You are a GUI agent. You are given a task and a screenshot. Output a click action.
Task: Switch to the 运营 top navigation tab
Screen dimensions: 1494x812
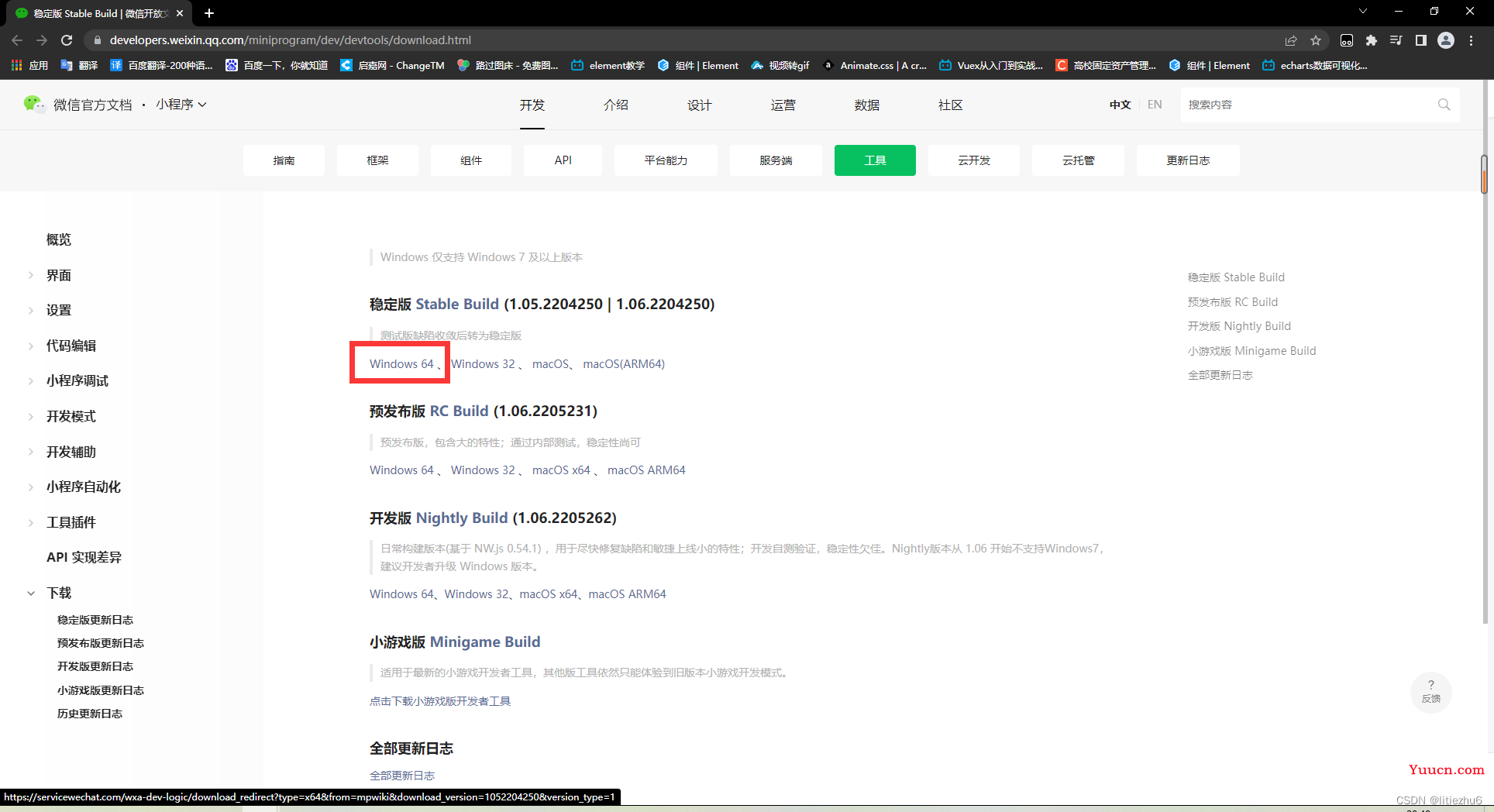coord(783,105)
